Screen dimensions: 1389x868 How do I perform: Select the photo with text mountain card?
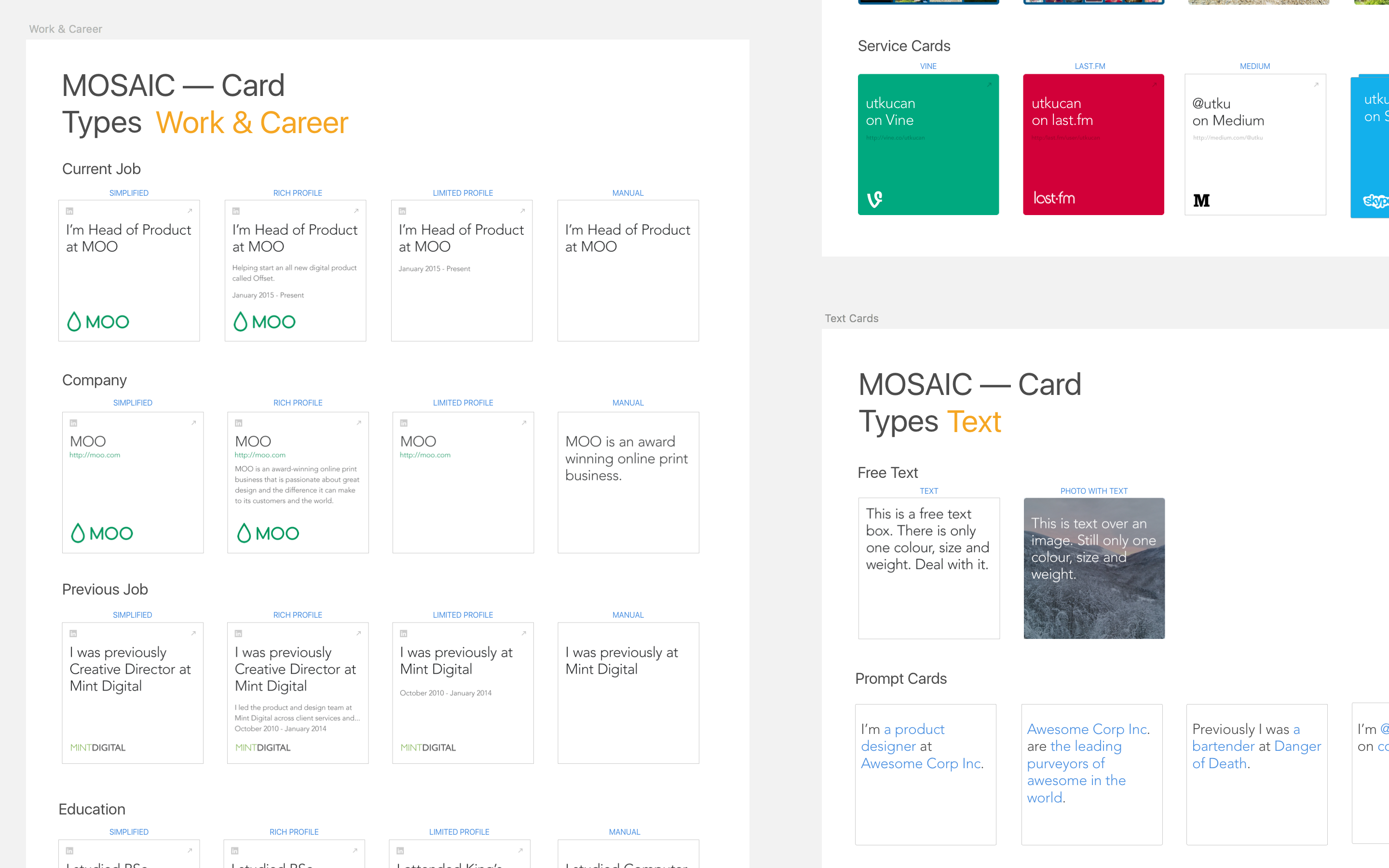coord(1094,569)
